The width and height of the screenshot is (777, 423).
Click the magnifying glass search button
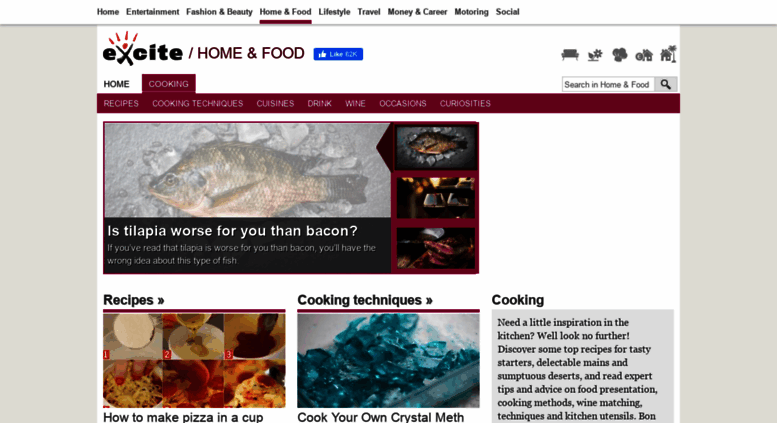pyautogui.click(x=666, y=84)
